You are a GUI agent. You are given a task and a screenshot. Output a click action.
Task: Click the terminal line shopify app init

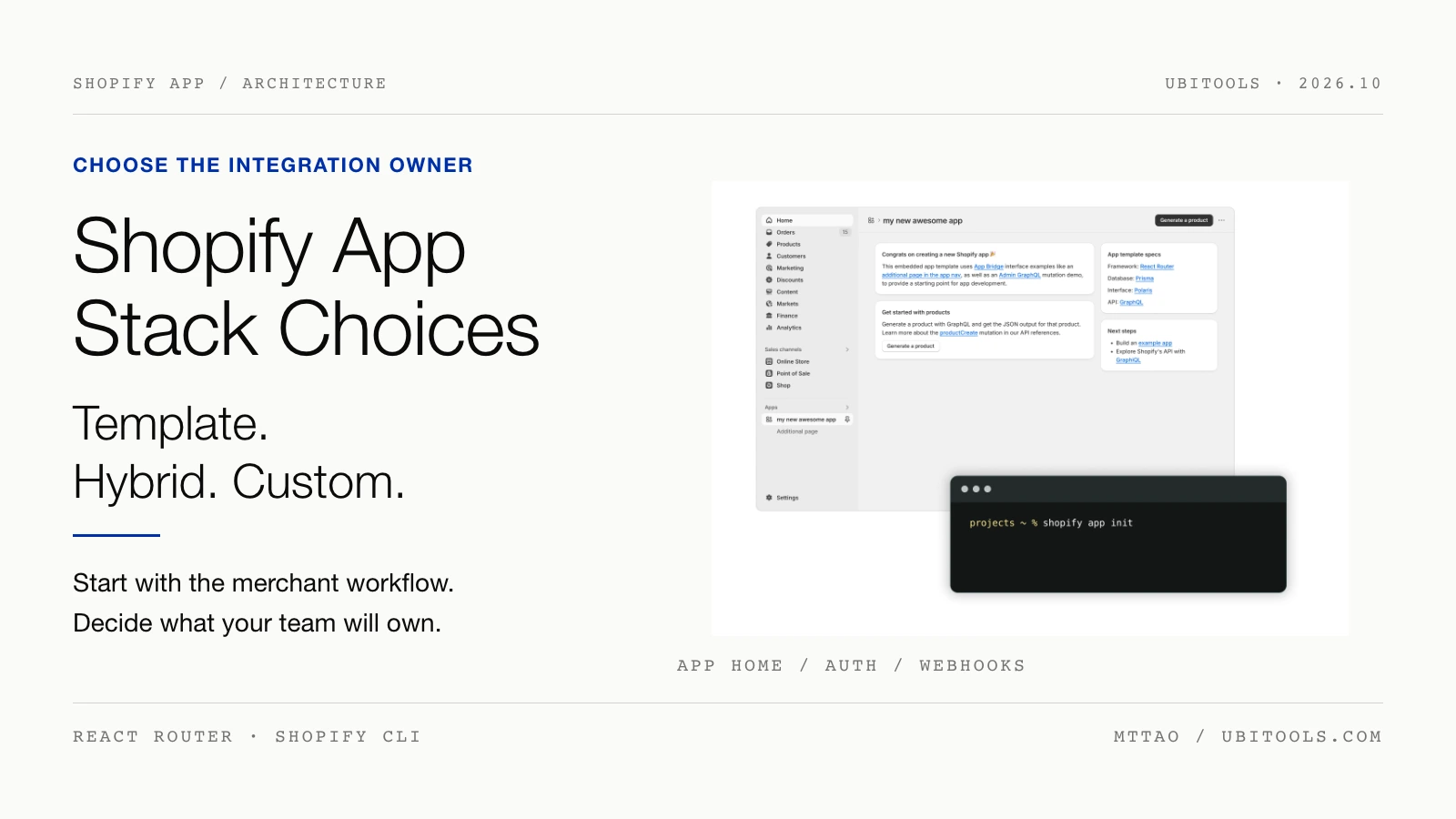(x=1051, y=523)
